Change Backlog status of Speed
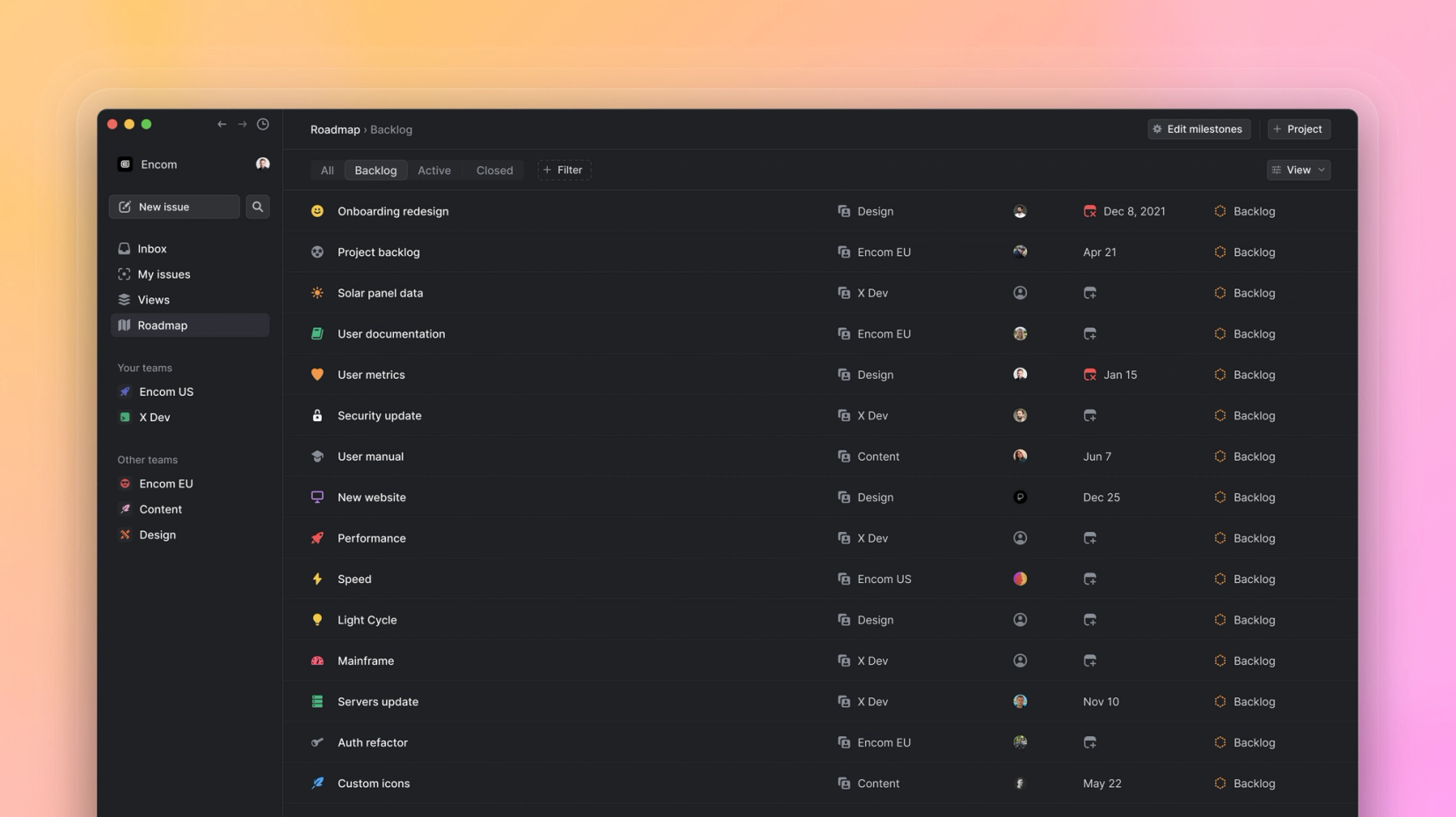 pyautogui.click(x=1244, y=579)
